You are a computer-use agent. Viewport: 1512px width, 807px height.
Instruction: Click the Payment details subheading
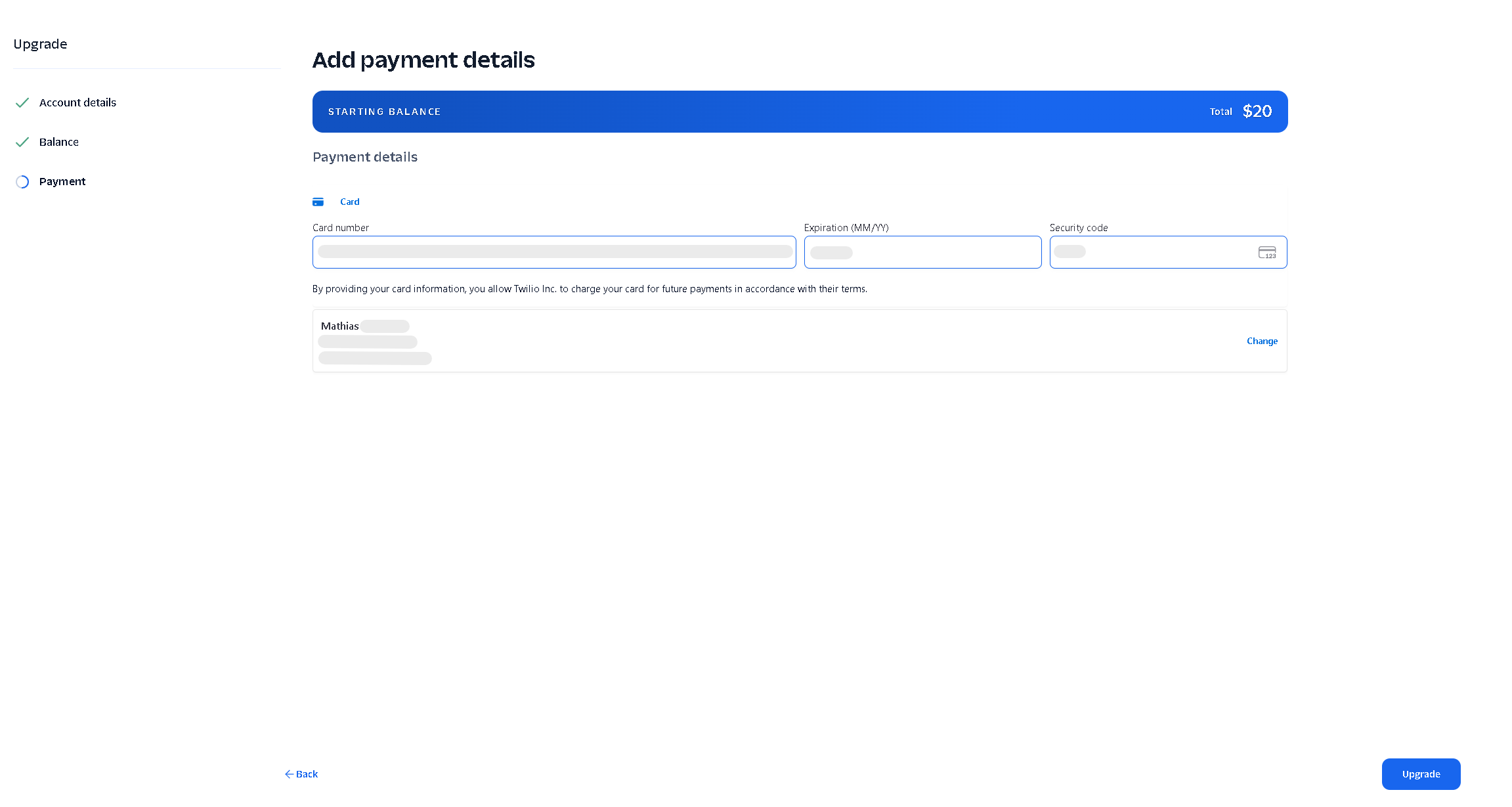(x=365, y=157)
